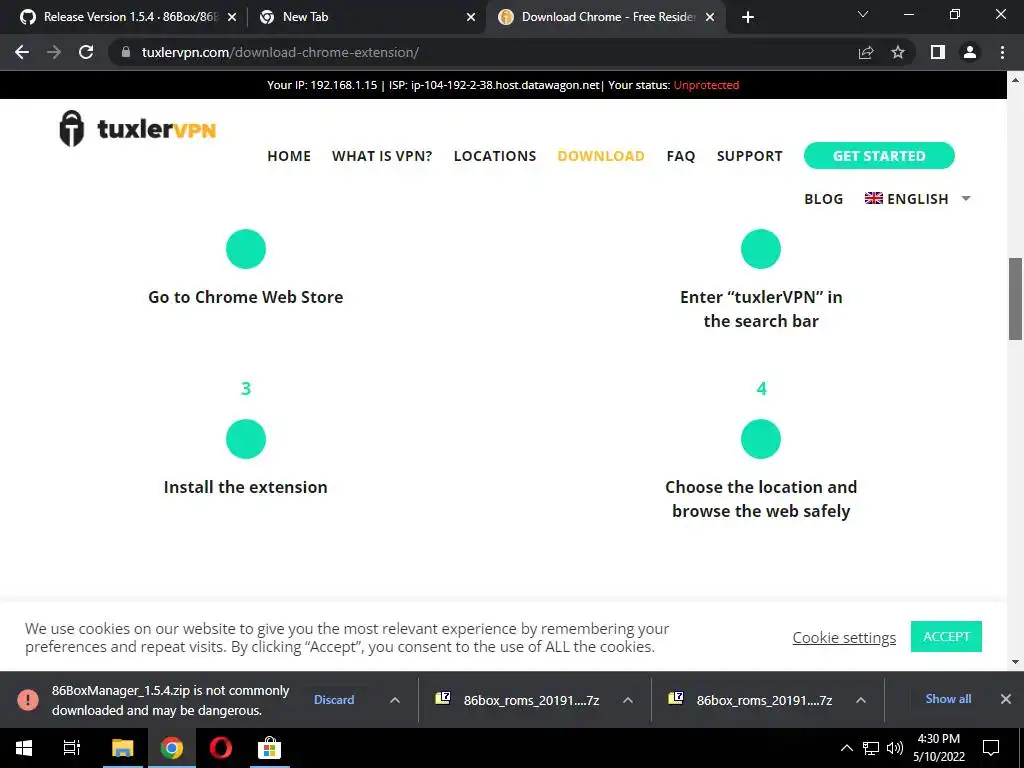Open the BLOG link
1024x768 pixels.
click(824, 199)
